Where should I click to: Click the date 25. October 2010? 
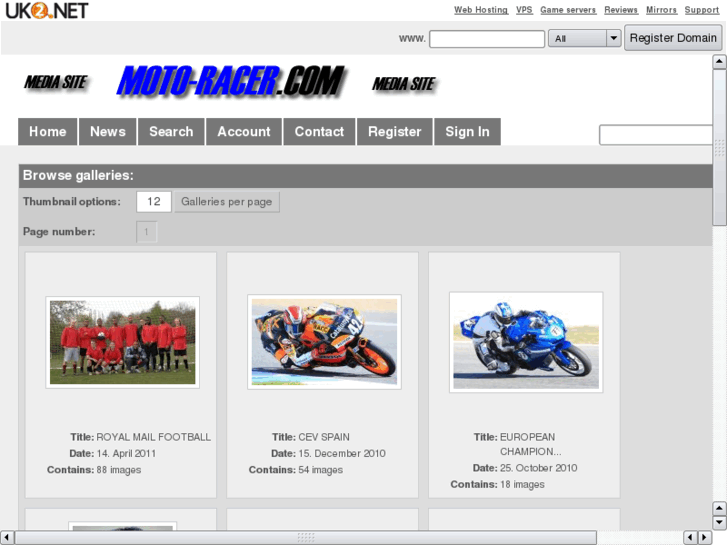pos(539,468)
